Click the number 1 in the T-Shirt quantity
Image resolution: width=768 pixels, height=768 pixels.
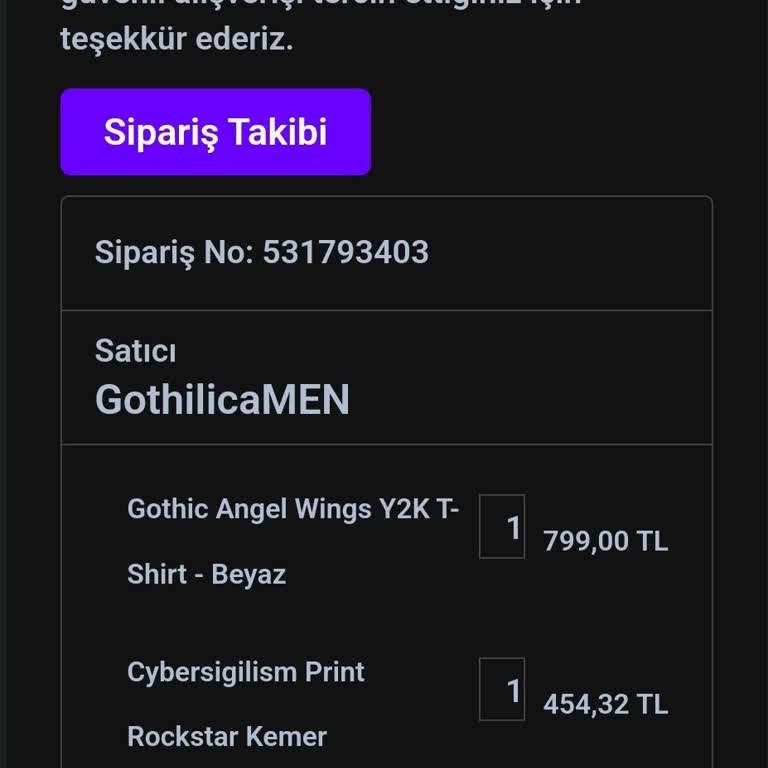tap(513, 528)
